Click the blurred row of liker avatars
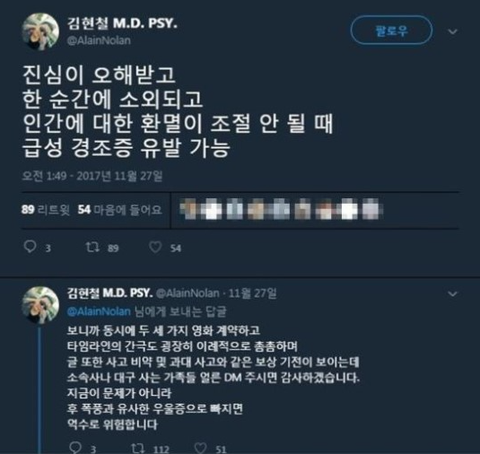This screenshot has width=480, height=454. coord(281,209)
